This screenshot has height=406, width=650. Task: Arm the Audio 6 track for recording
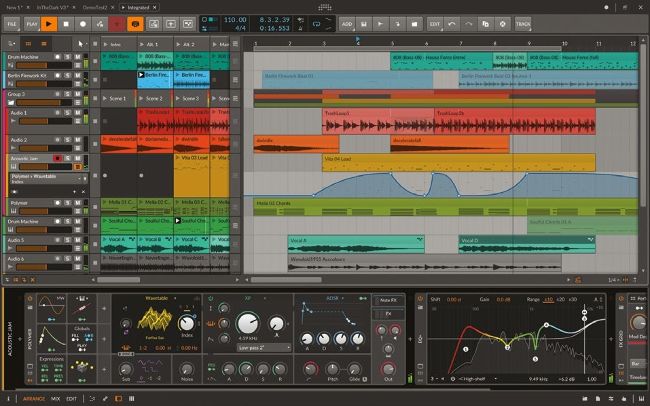click(58, 259)
